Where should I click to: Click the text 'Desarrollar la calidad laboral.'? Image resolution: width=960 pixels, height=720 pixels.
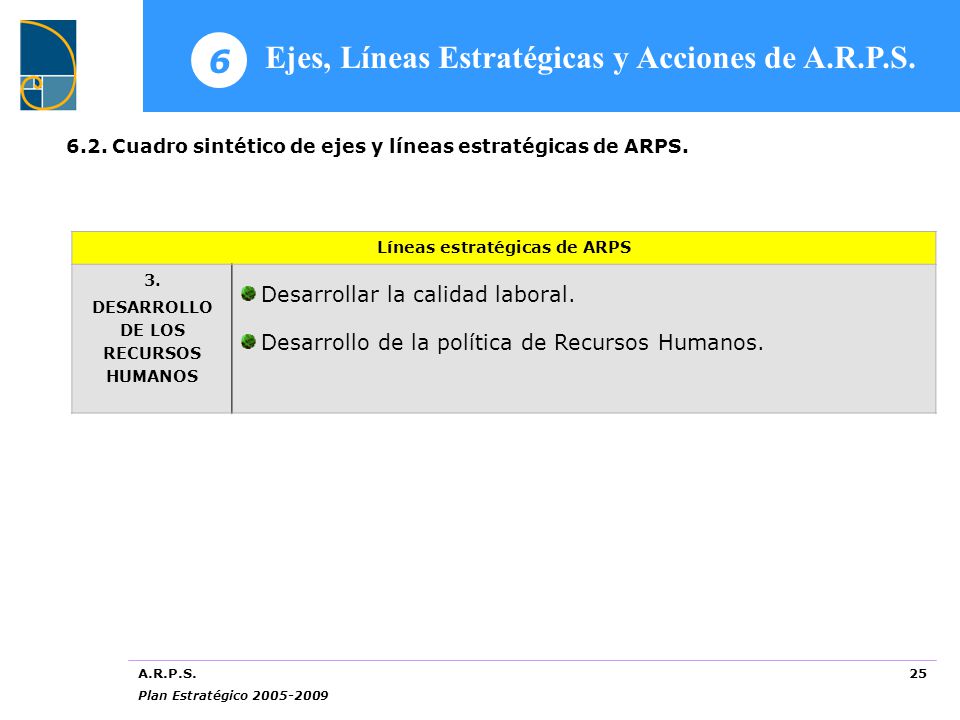418,294
